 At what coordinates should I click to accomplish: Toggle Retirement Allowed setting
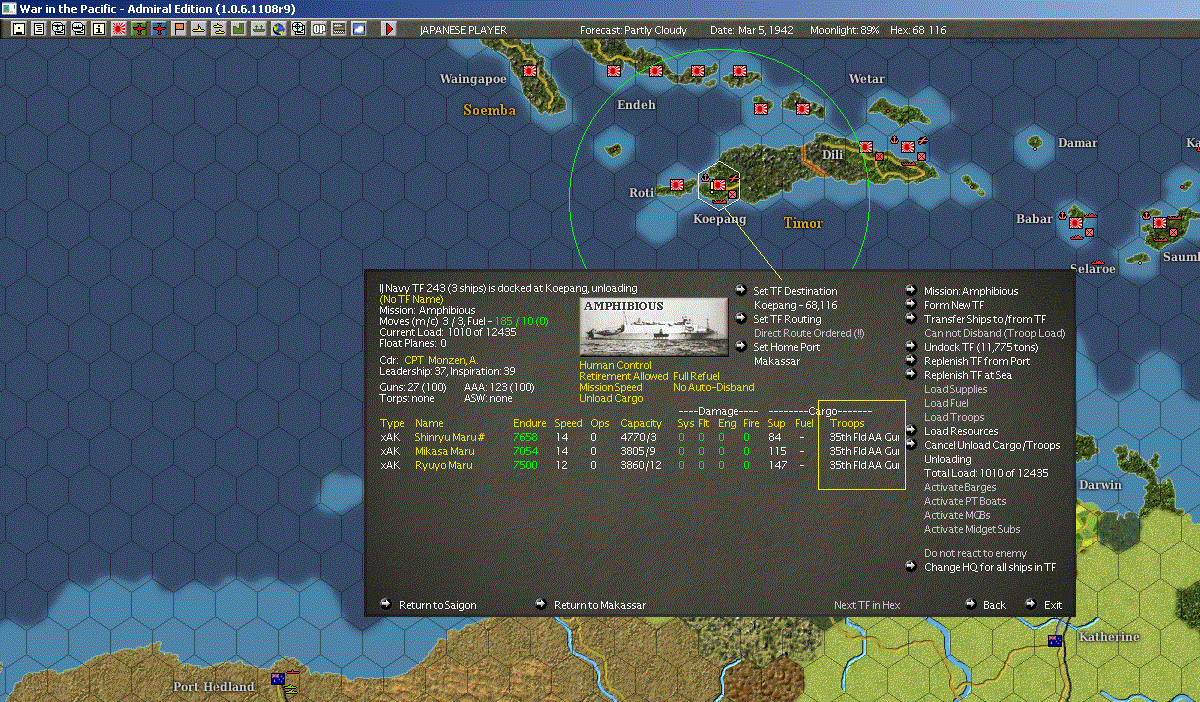(624, 377)
